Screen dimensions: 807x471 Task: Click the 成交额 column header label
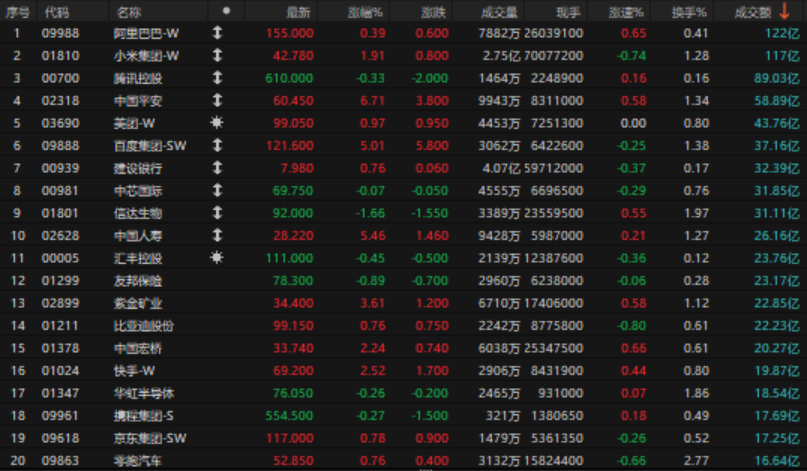point(753,12)
